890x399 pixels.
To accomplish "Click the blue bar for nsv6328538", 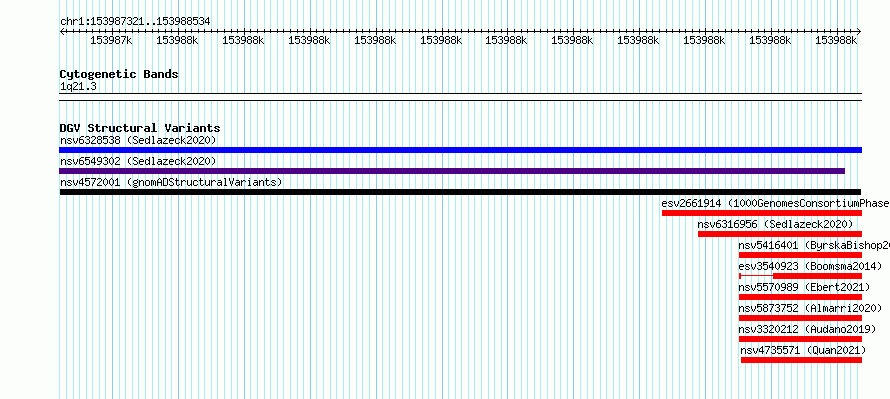I will [x=460, y=150].
